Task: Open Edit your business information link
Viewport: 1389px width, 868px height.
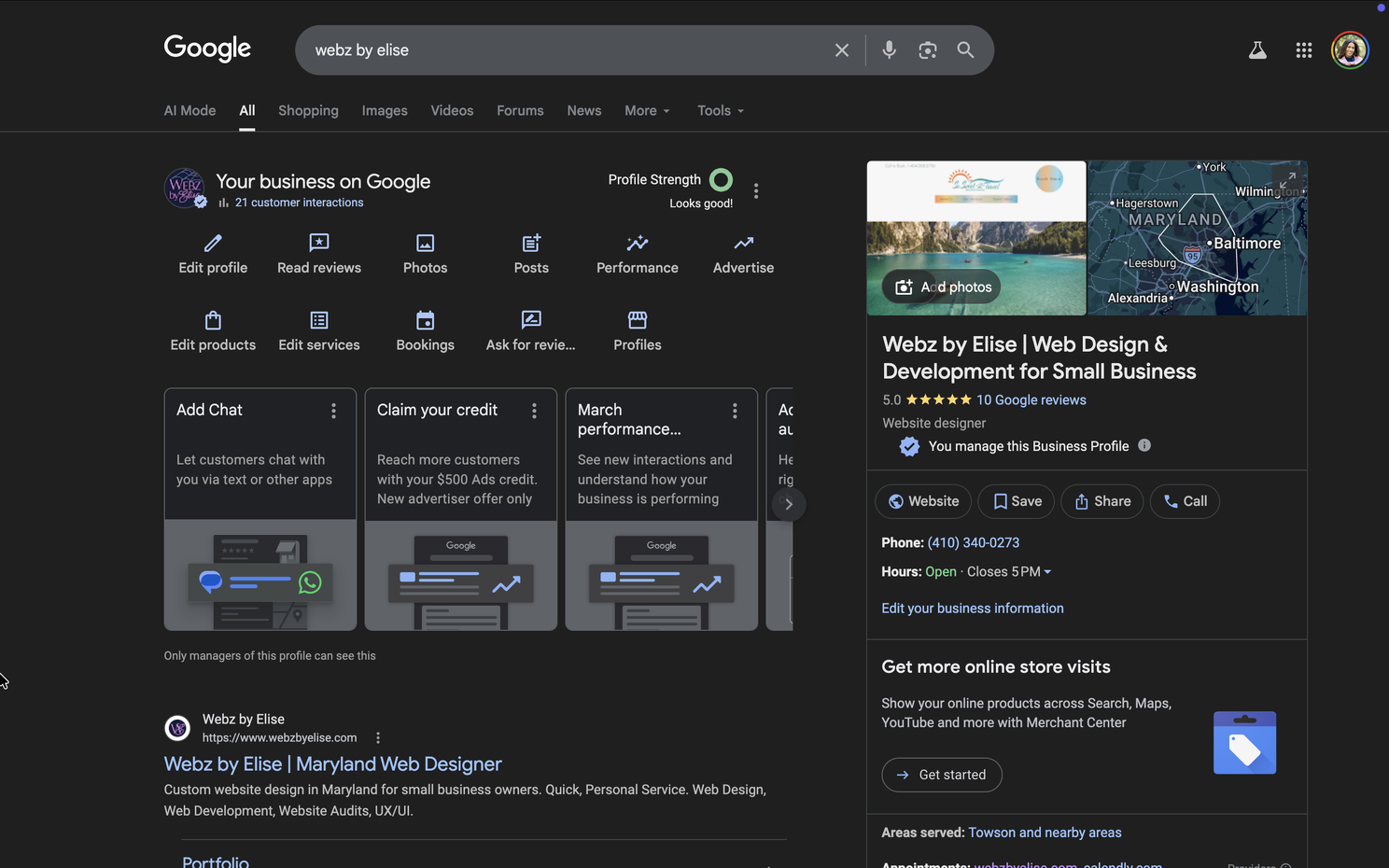Action: (973, 608)
